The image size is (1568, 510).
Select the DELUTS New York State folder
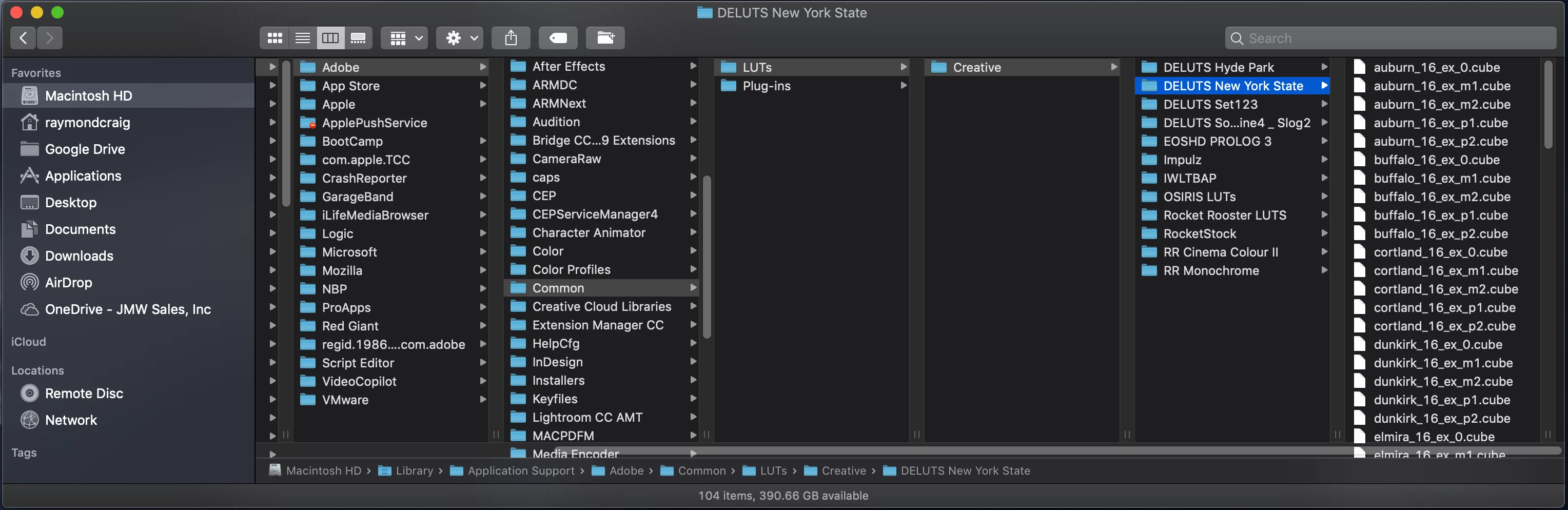click(1232, 86)
